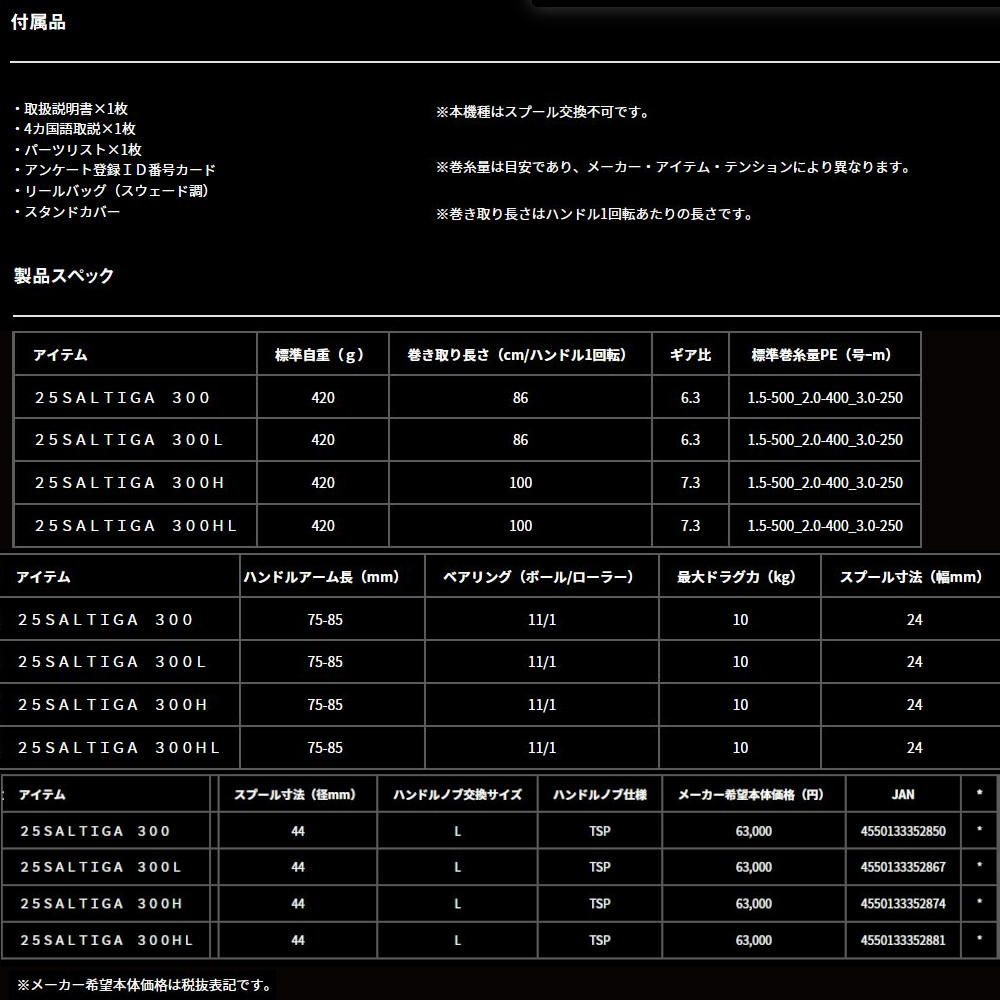Click the 付属品 section heading
Viewport: 1000px width, 1000px height.
[x=40, y=23]
